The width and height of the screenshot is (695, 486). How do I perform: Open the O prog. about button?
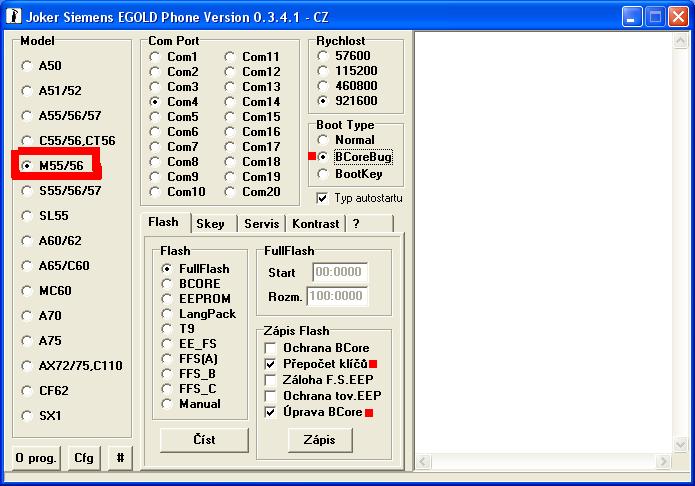pos(36,458)
